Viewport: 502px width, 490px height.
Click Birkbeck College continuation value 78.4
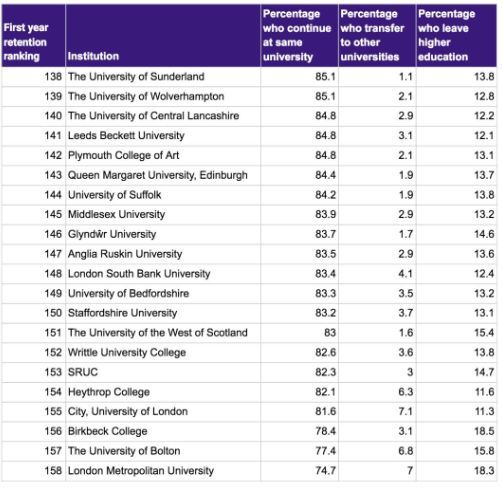[x=299, y=431]
